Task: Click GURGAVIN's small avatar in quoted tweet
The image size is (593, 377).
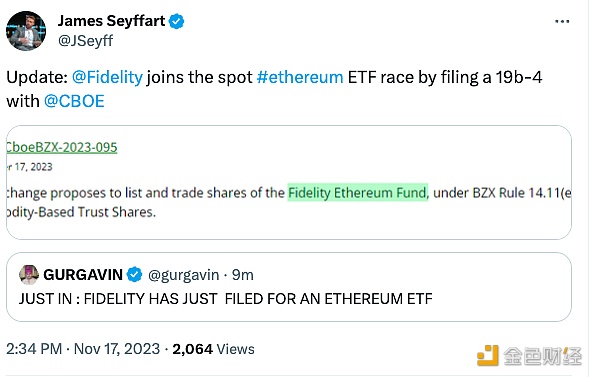Action: coord(29,275)
